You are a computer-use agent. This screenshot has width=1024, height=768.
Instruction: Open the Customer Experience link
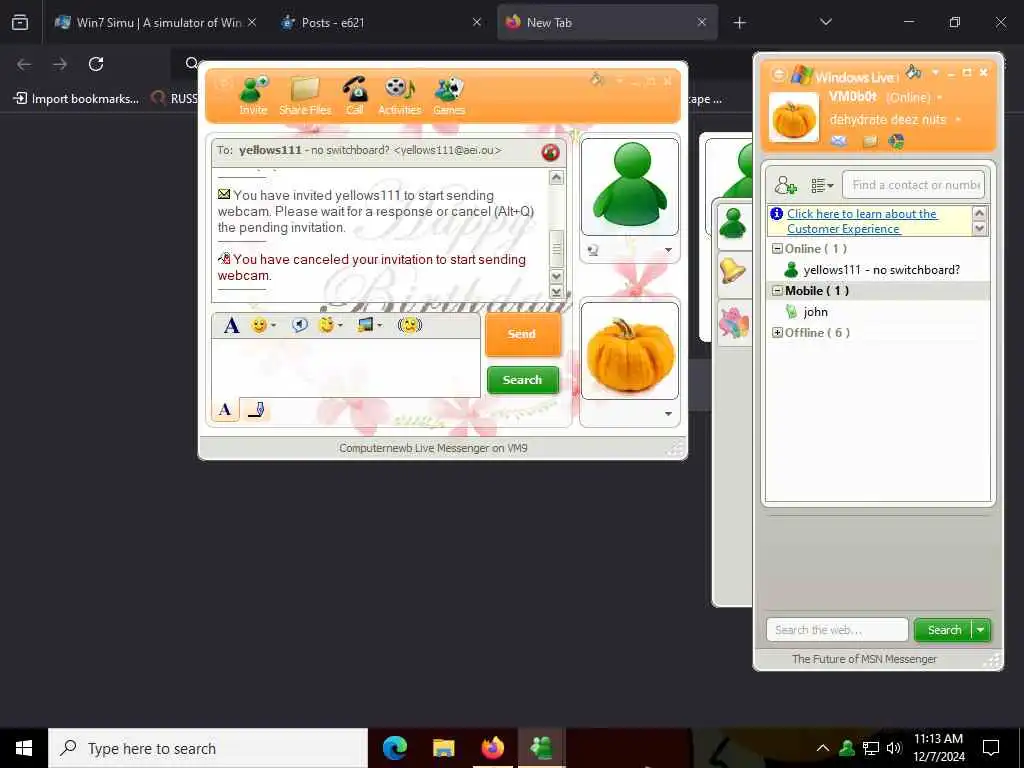click(x=861, y=221)
